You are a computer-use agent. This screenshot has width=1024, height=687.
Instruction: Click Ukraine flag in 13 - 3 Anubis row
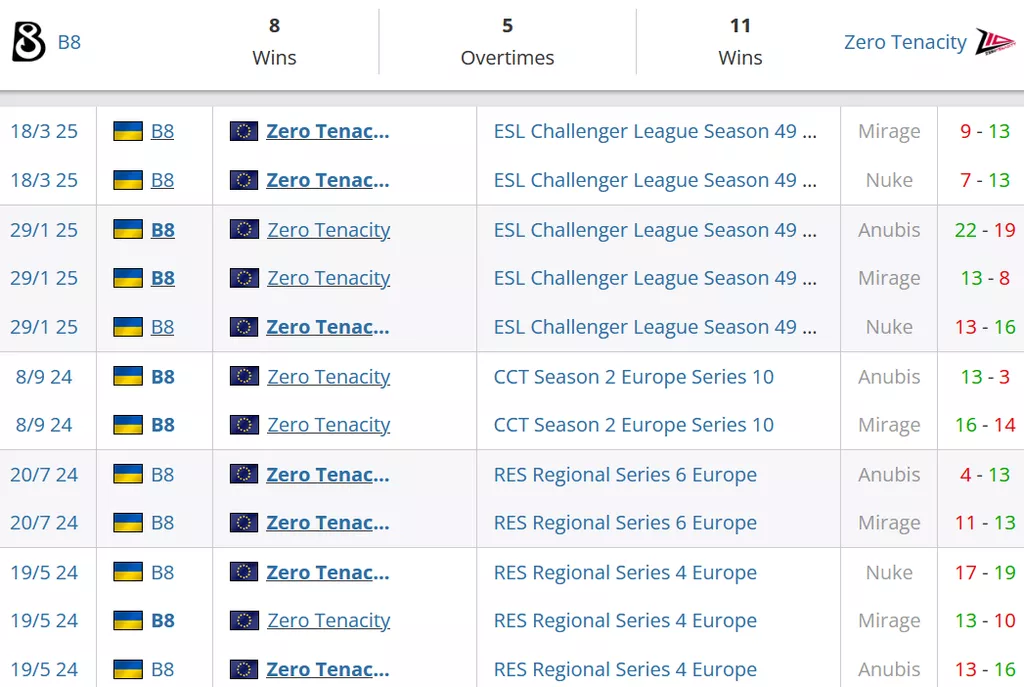point(128,376)
